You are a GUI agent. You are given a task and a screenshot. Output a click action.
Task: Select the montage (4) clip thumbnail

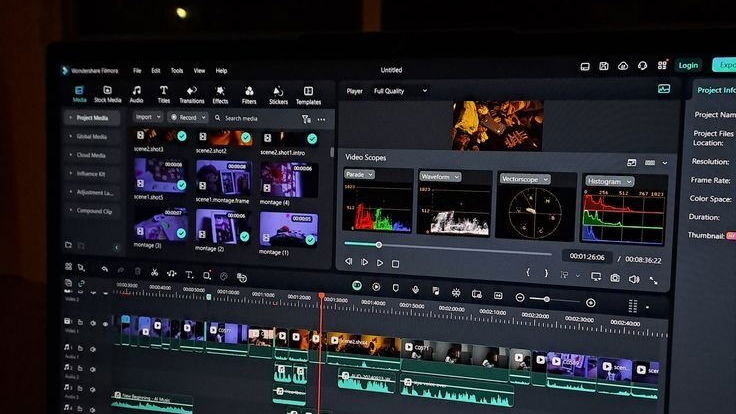(x=288, y=180)
